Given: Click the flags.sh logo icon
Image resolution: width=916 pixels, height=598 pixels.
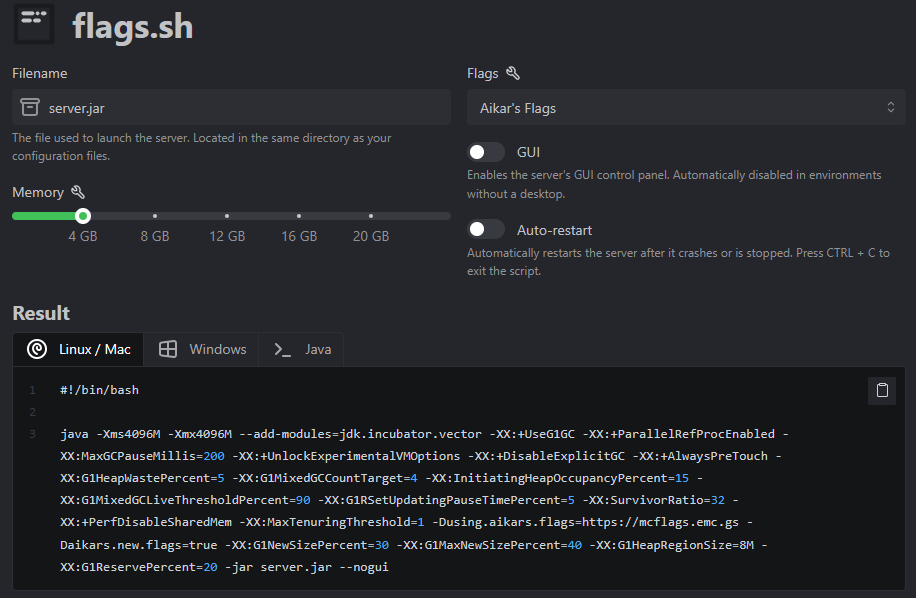Looking at the screenshot, I should 34,24.
